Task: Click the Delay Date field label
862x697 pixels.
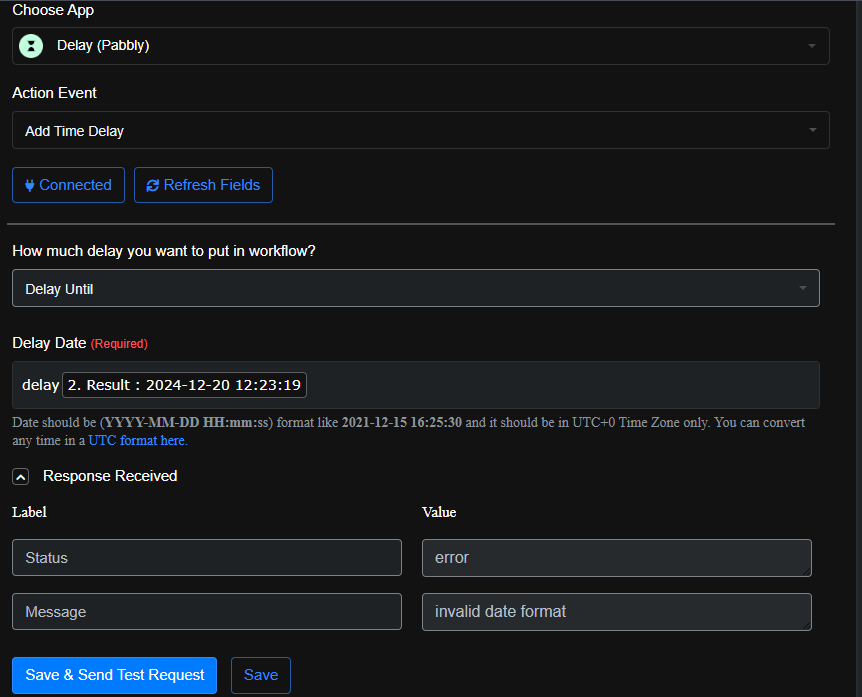Action: coord(49,343)
